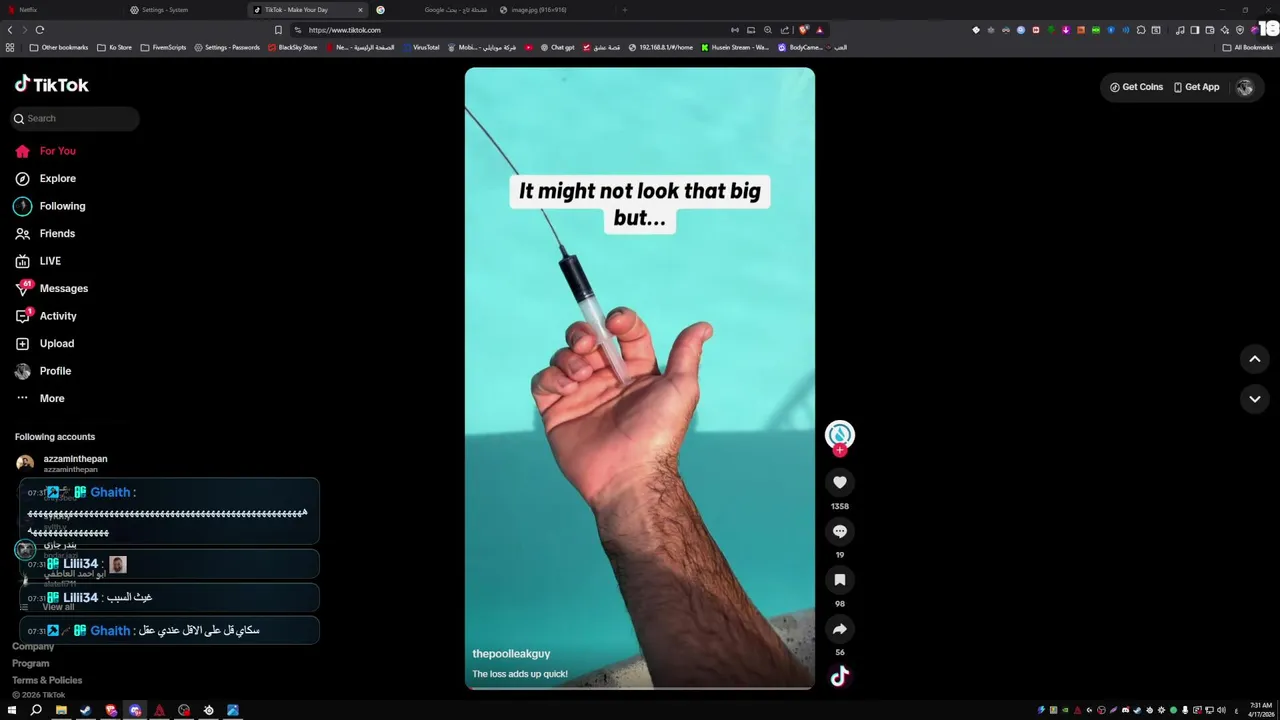Image resolution: width=1280 pixels, height=720 pixels.
Task: Open the Activity notifications
Action: click(46, 316)
